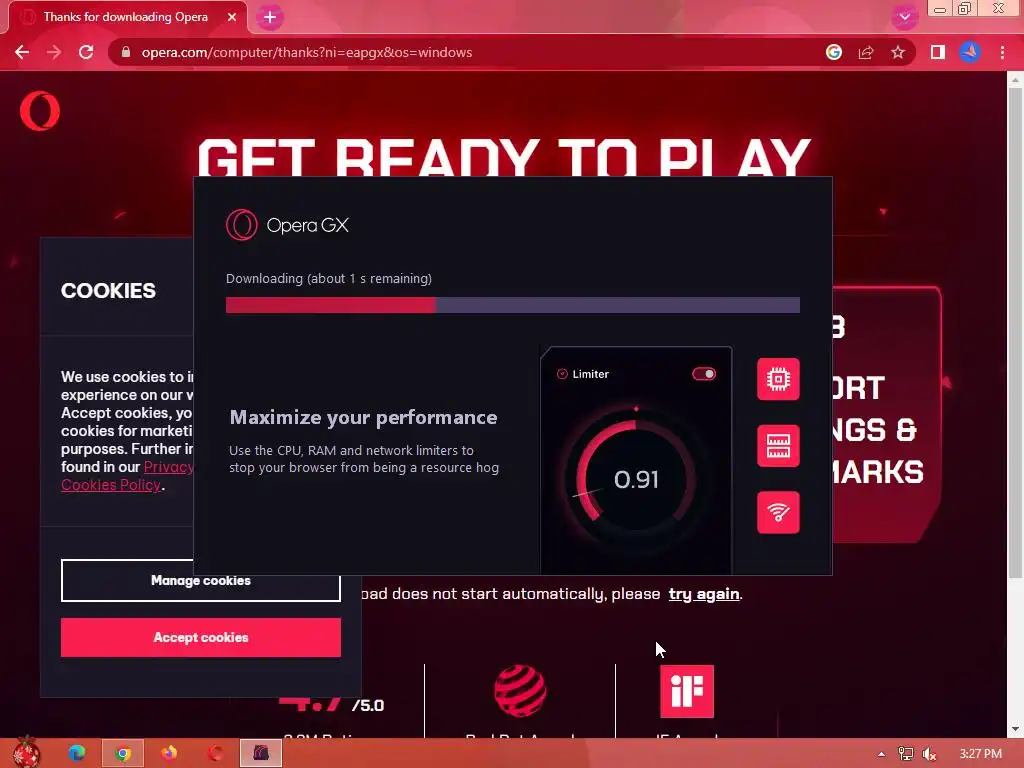Go forward to the next page

54,52
